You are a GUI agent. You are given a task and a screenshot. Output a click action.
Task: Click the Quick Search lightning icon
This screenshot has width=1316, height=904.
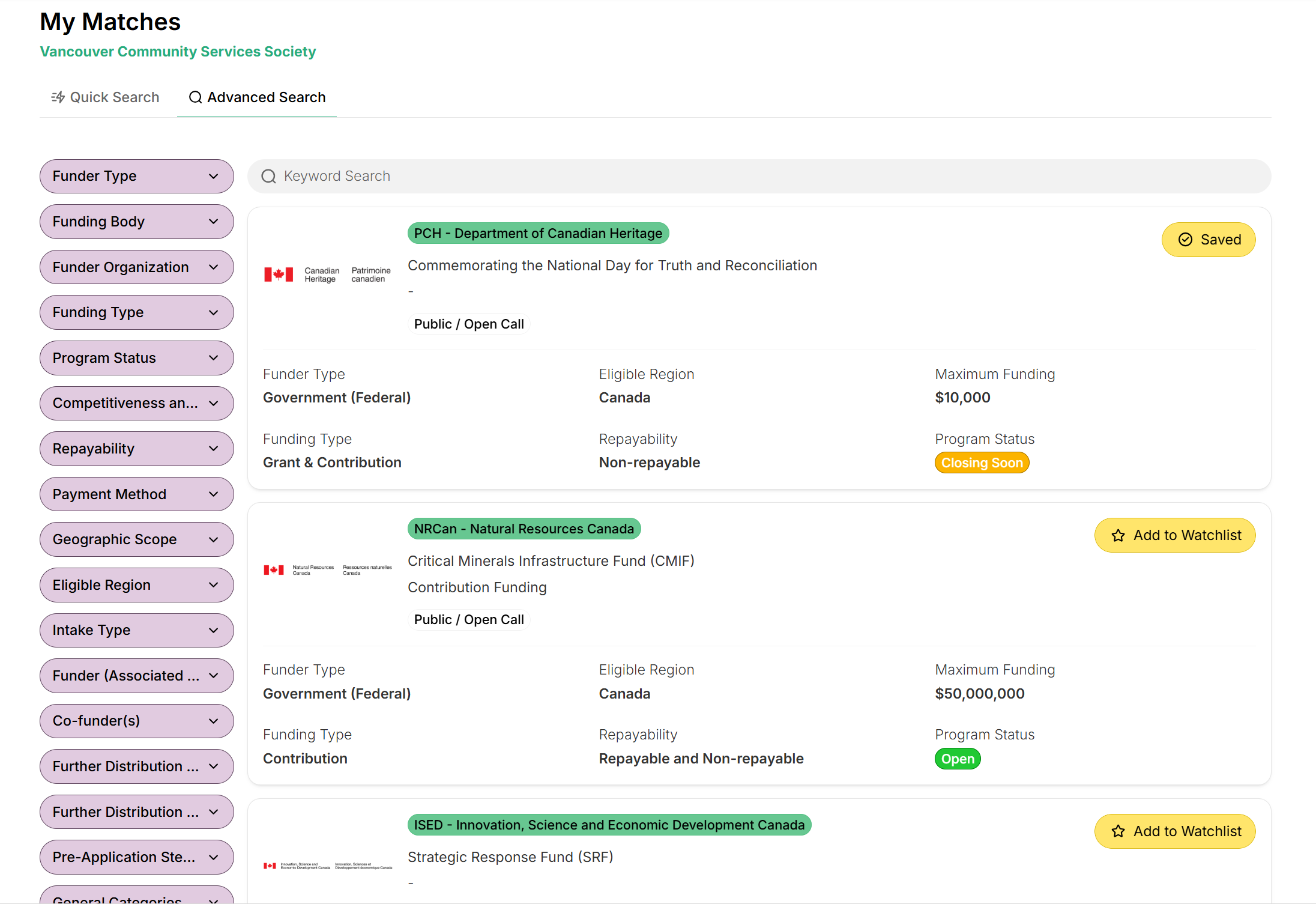tap(58, 97)
